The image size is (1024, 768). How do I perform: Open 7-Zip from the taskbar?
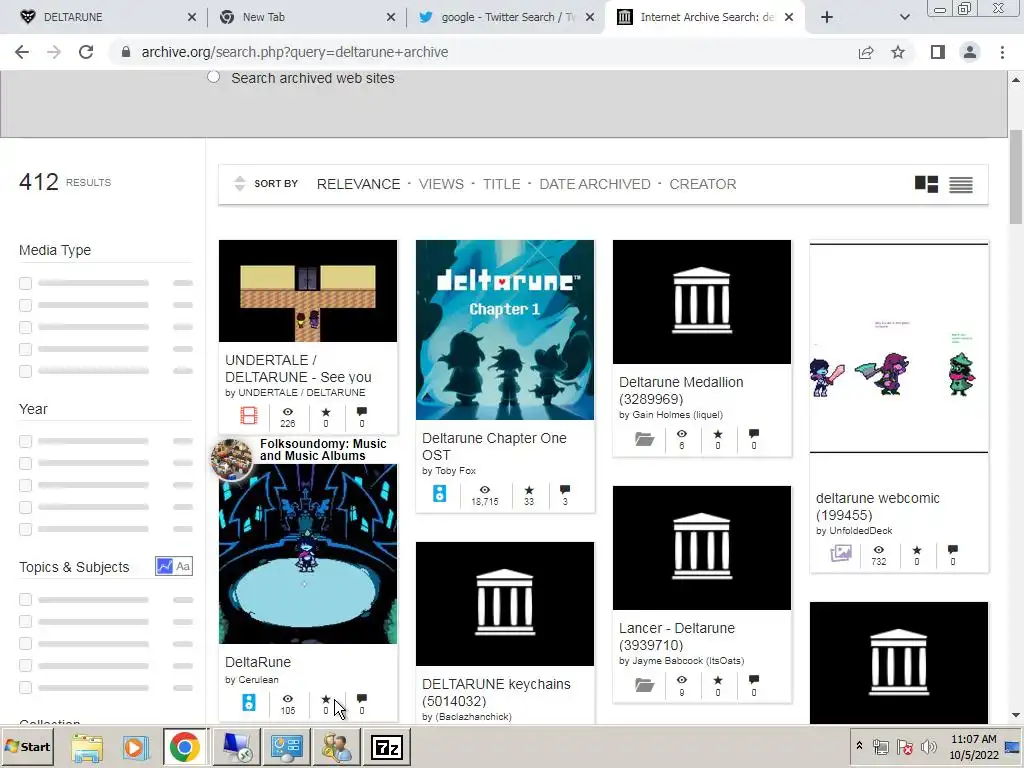pyautogui.click(x=387, y=747)
